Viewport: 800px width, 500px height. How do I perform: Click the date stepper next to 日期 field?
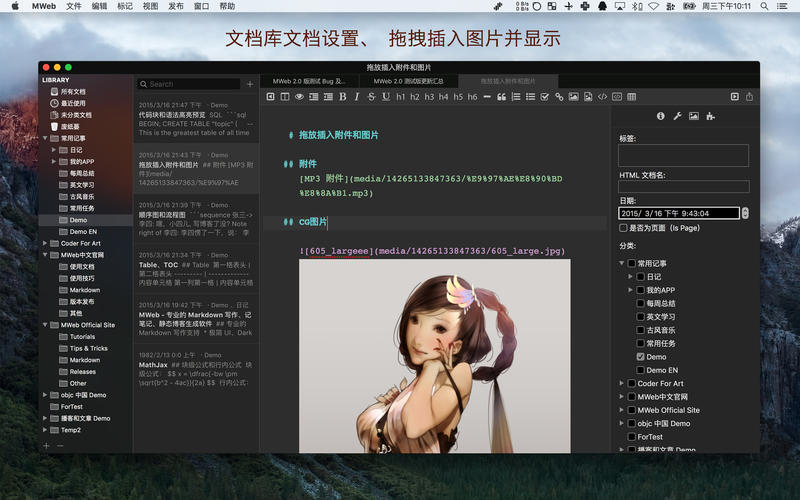[x=744, y=213]
